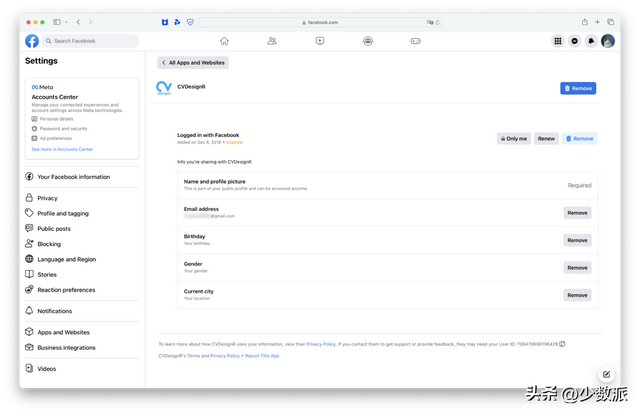Go back to All Apps and Websites
Viewport: 640px width, 414px height.
193,62
